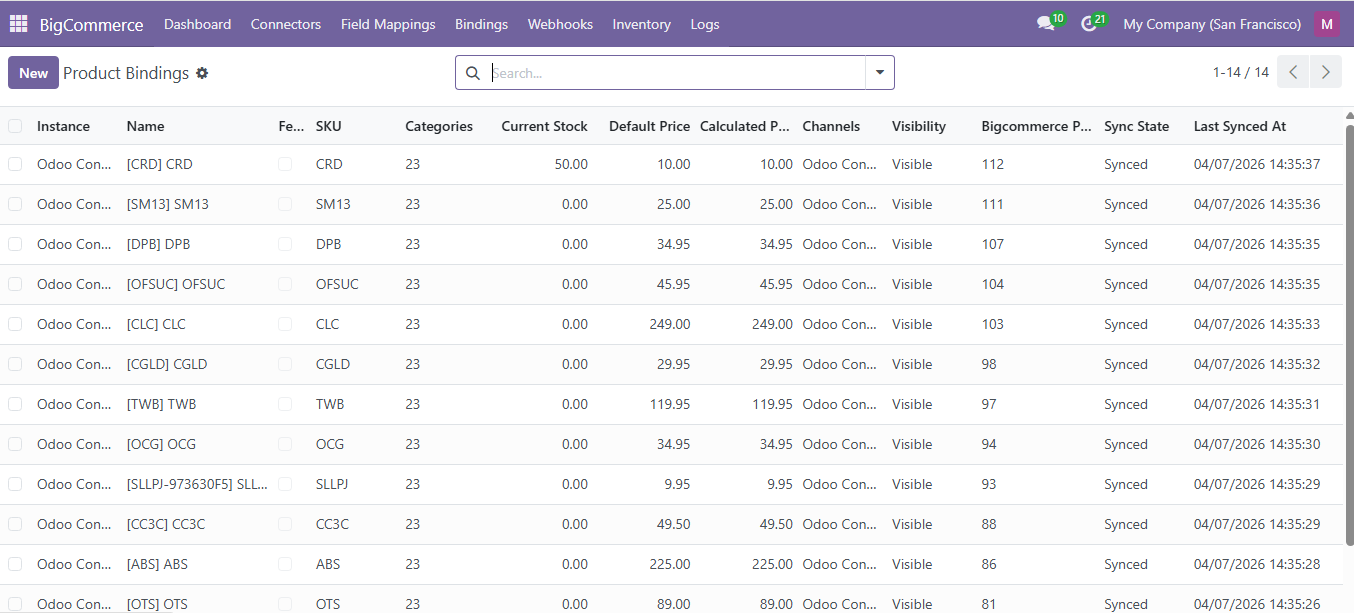Screen dimensions: 1354x613
Task: Click the vertical scrollbar on the right
Action: click(x=1349, y=300)
